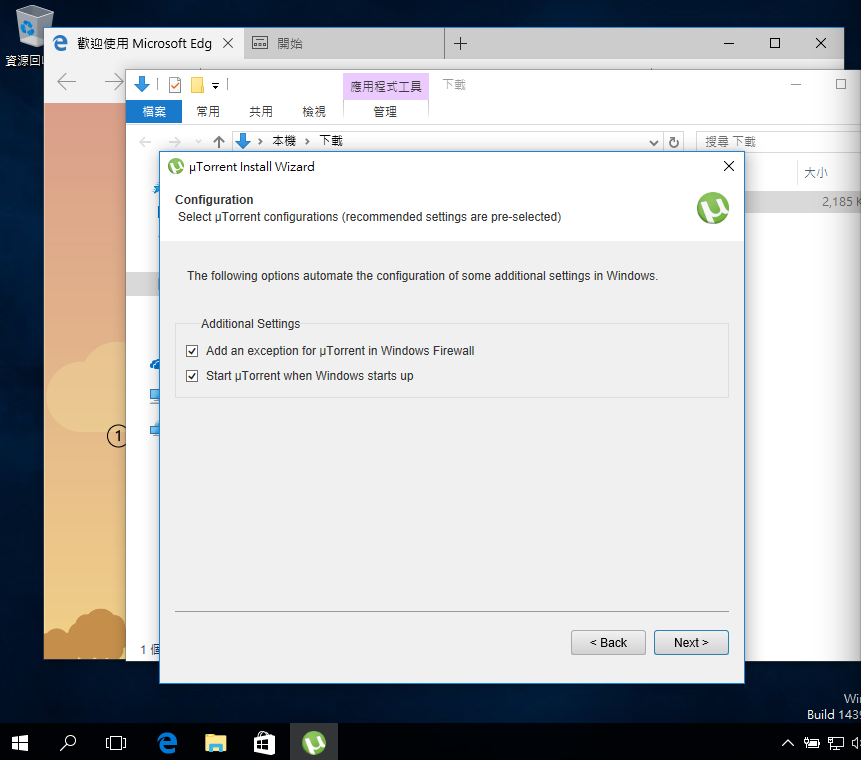Click the battery icon in system tray
Image resolution: width=861 pixels, height=760 pixels.
(x=812, y=744)
